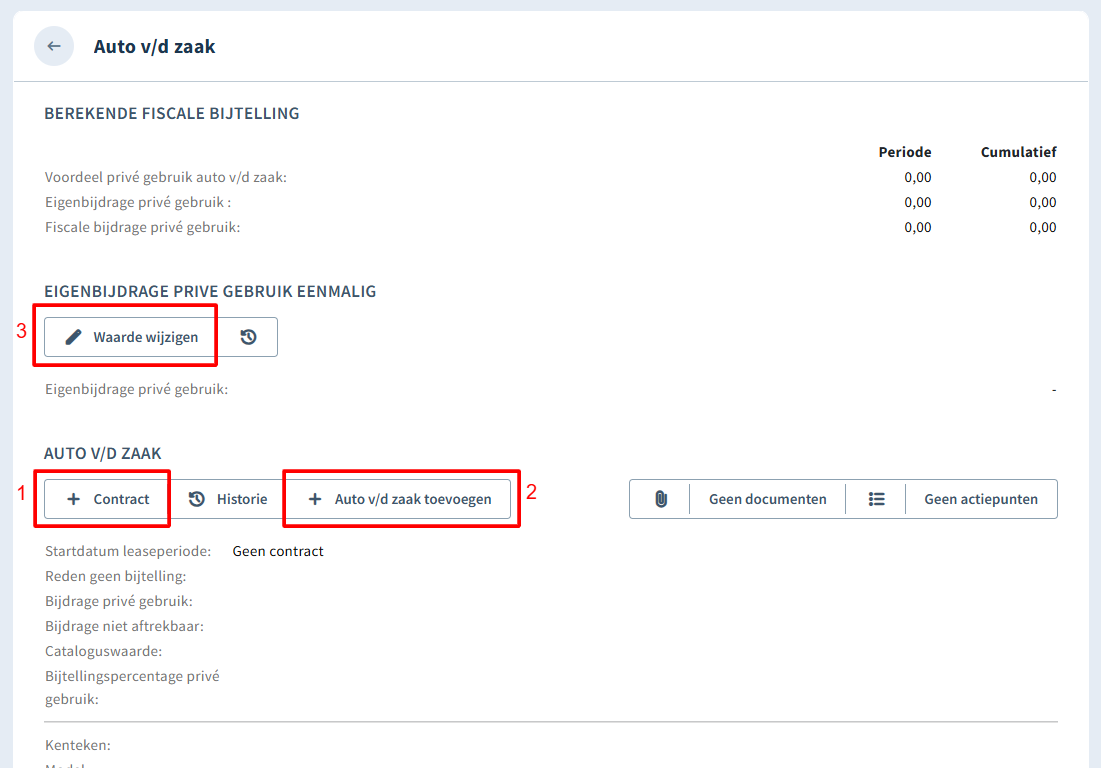Click the clock icon on the Historie button
Viewport: 1101px width, 768px height.
pyautogui.click(x=197, y=499)
